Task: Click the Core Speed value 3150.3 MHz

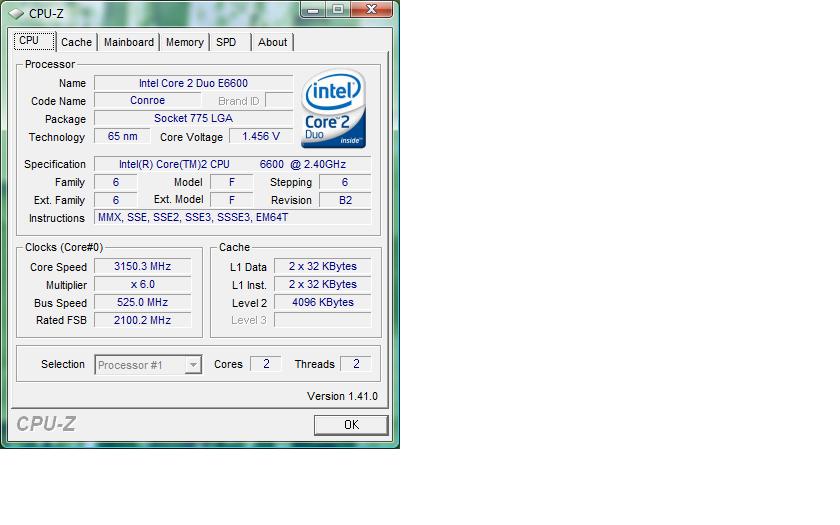Action: pos(142,266)
